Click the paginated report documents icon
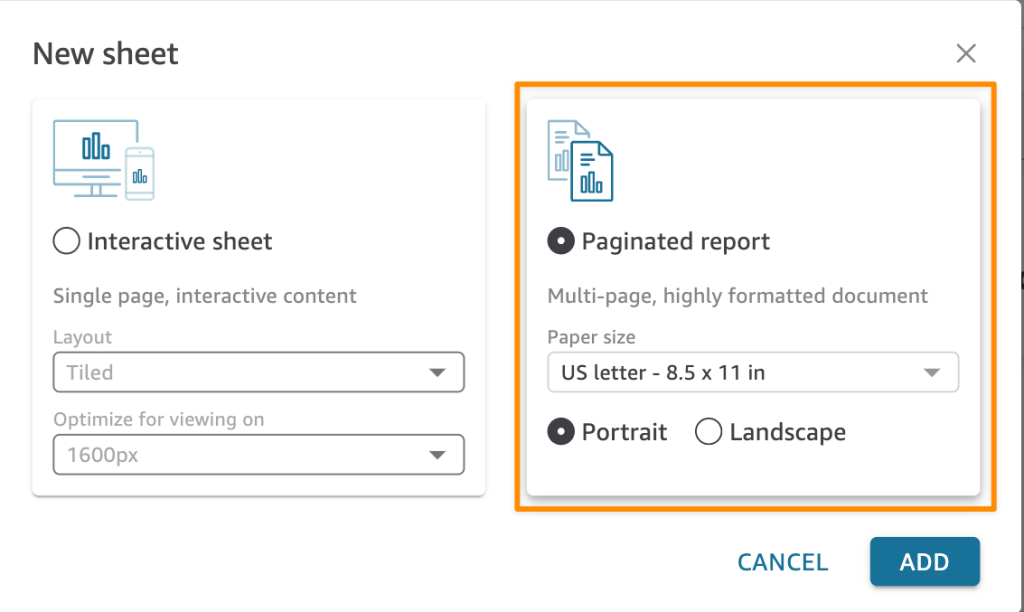 (x=583, y=162)
